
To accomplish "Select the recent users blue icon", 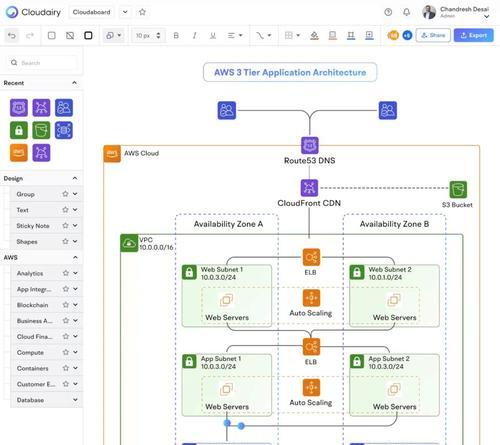I will pos(64,108).
